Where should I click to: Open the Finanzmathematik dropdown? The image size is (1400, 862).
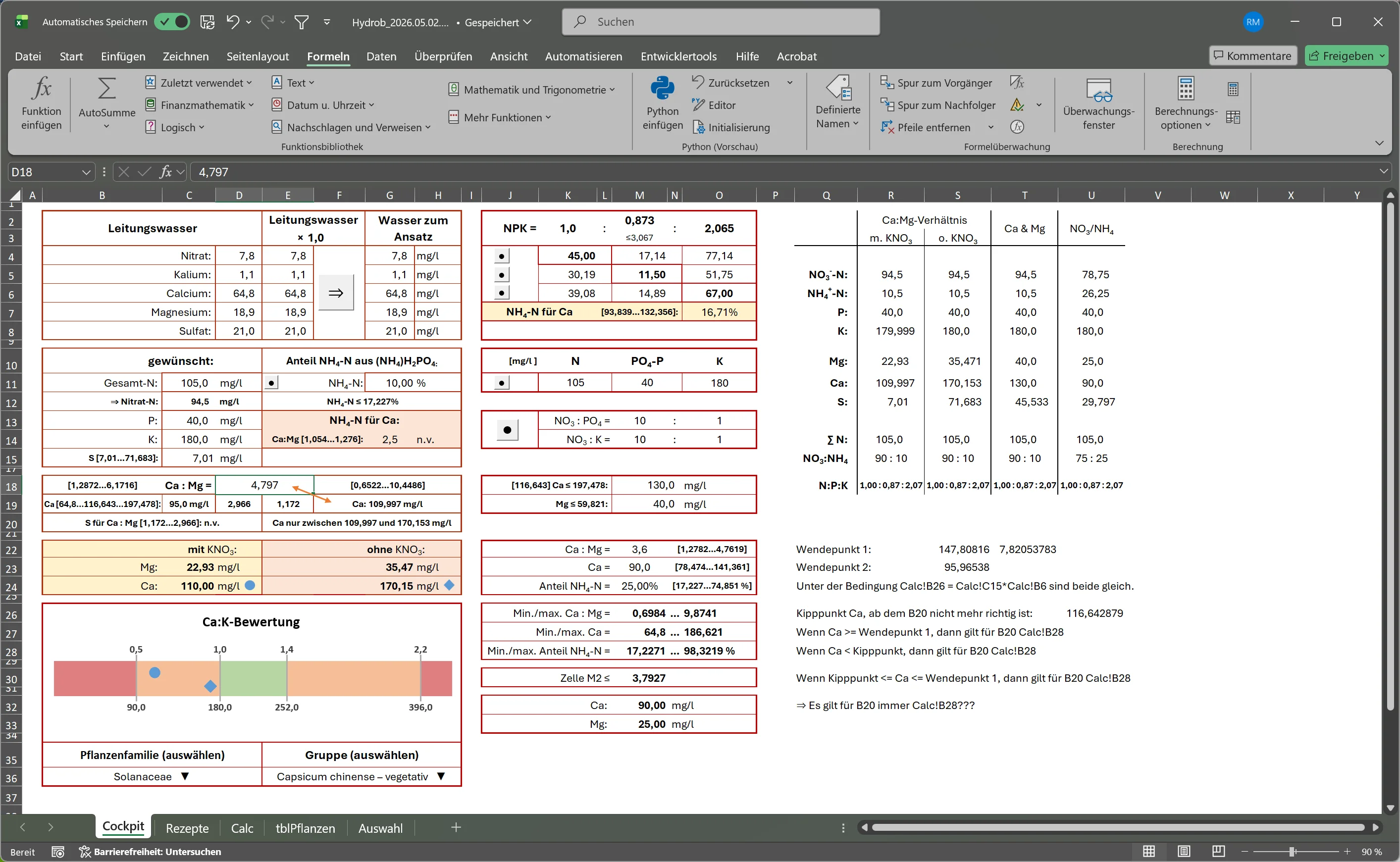200,105
